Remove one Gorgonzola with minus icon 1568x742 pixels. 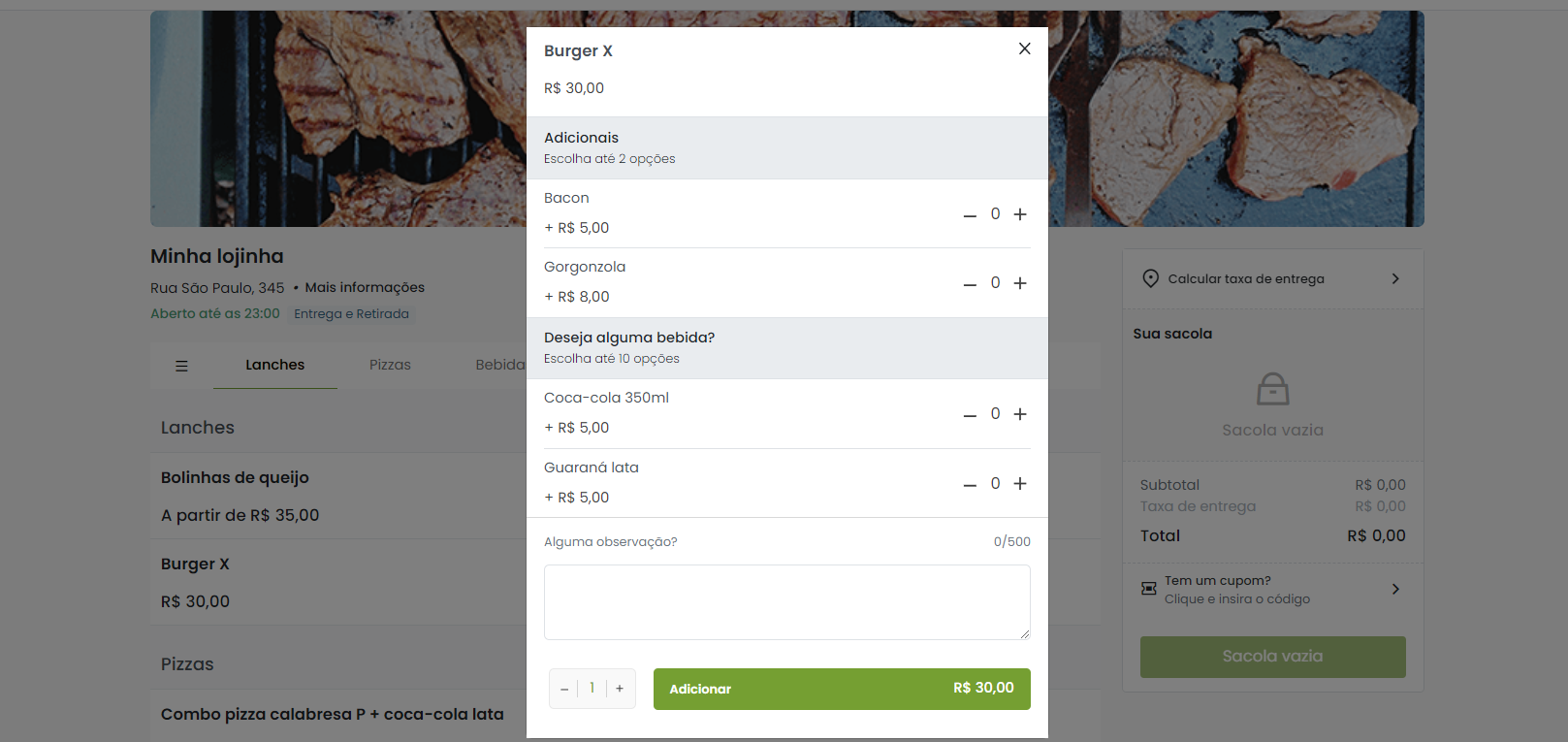tap(970, 284)
